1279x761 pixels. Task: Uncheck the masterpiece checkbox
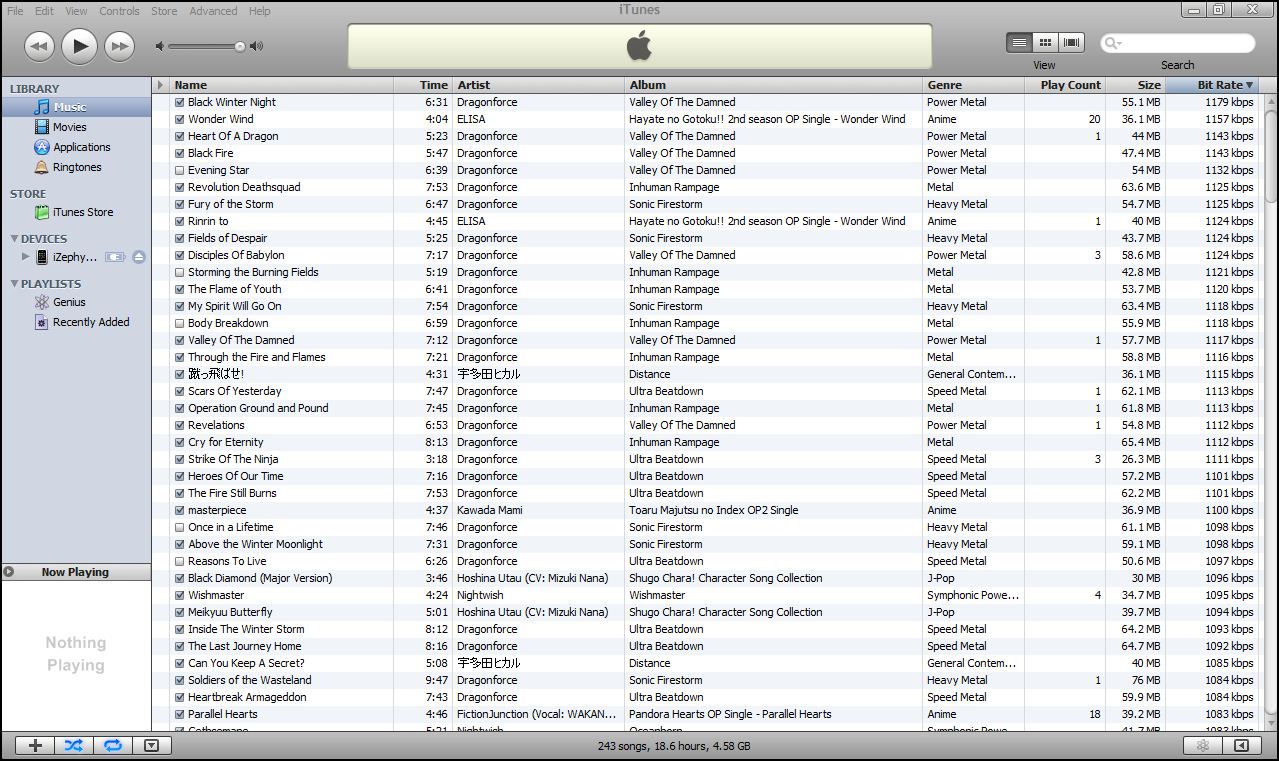point(180,510)
